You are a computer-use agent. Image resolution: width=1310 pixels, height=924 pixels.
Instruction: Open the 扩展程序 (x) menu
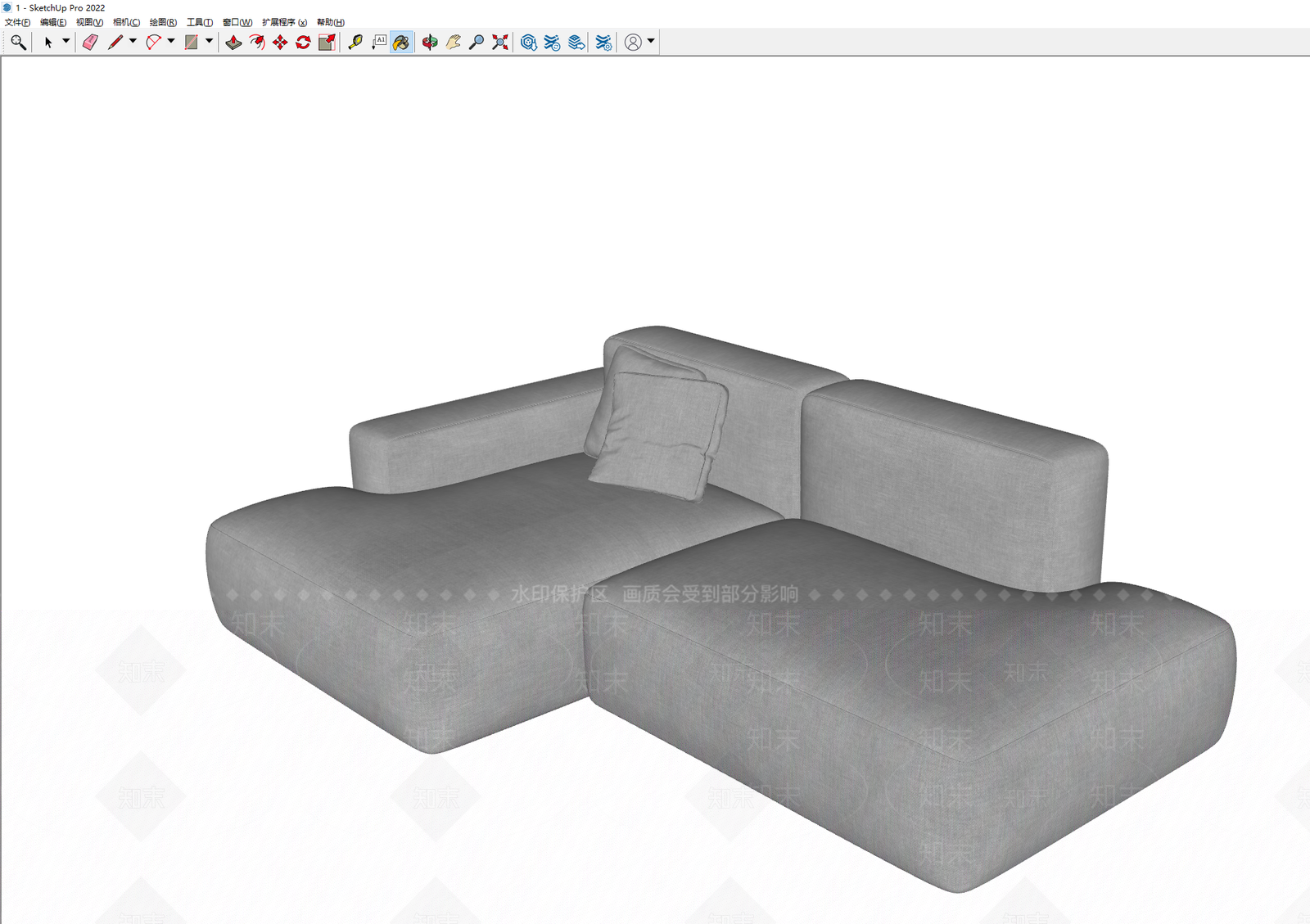point(284,22)
